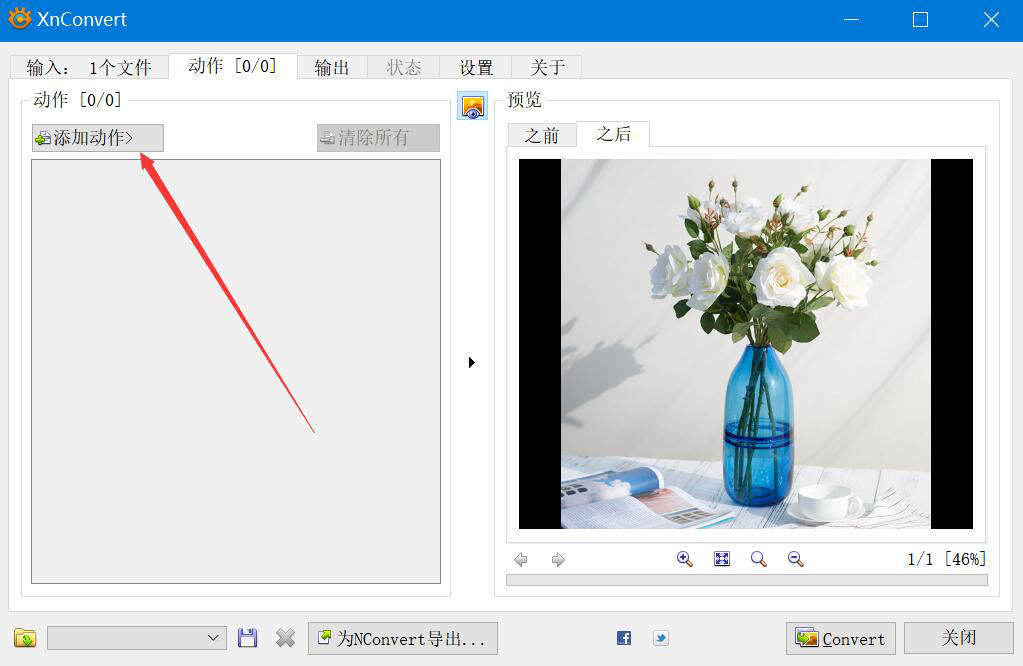Viewport: 1023px width, 666px height.
Task: Minimize the XnConvert window
Action: 851,20
